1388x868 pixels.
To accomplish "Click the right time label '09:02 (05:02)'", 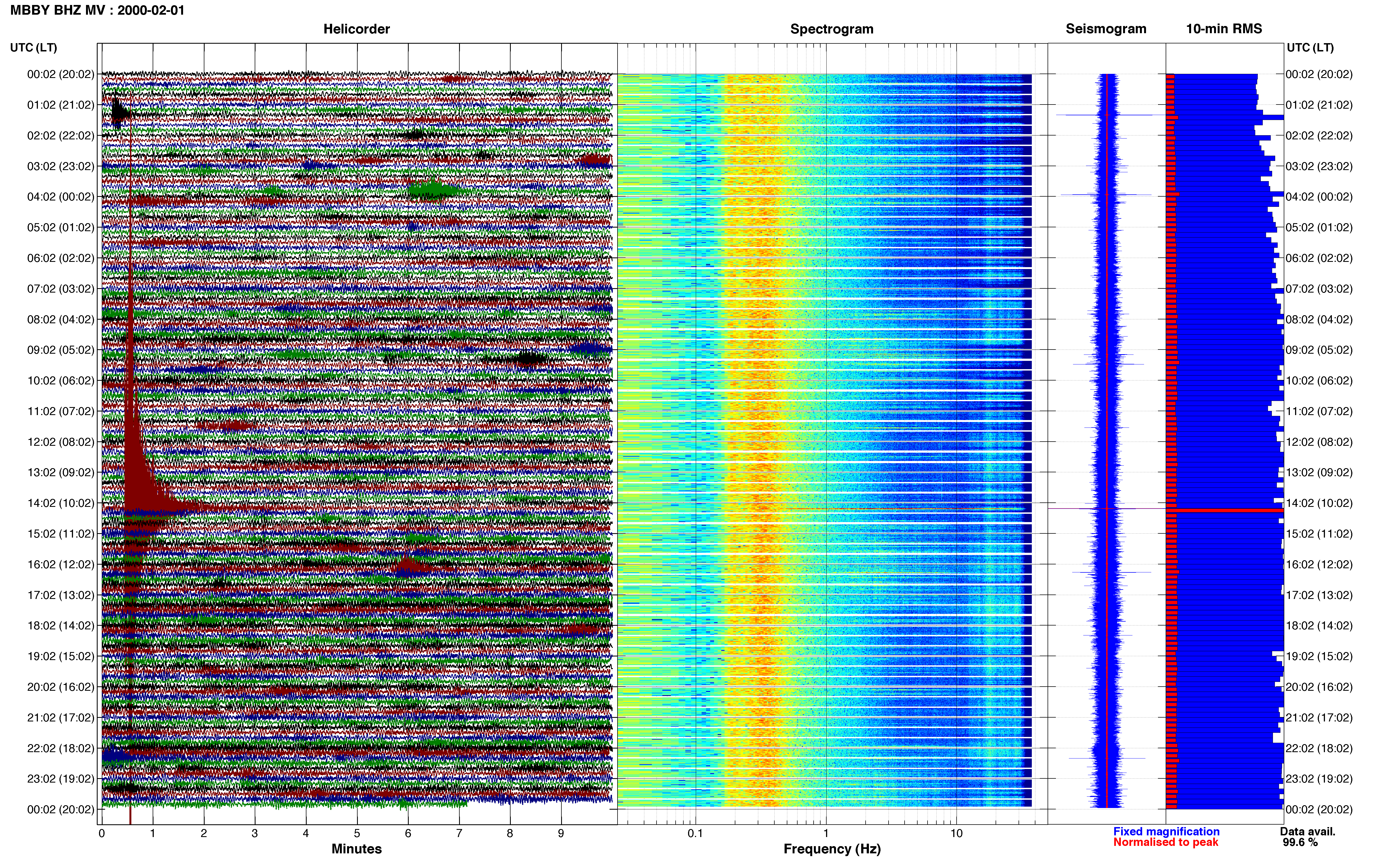I will (x=1319, y=350).
